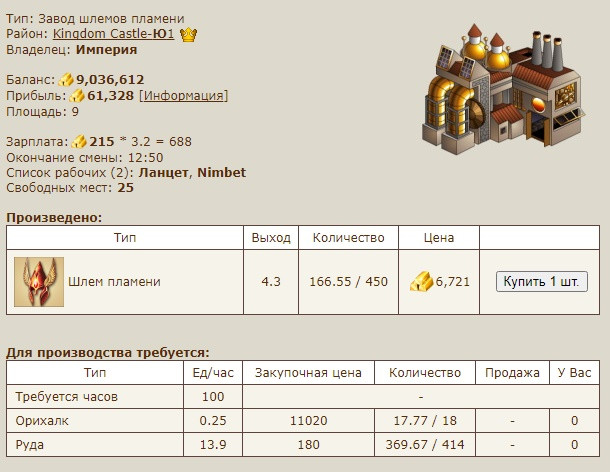This screenshot has height=472, width=610.
Task: Click the gold icon next to price 6,721
Action: pos(421,281)
